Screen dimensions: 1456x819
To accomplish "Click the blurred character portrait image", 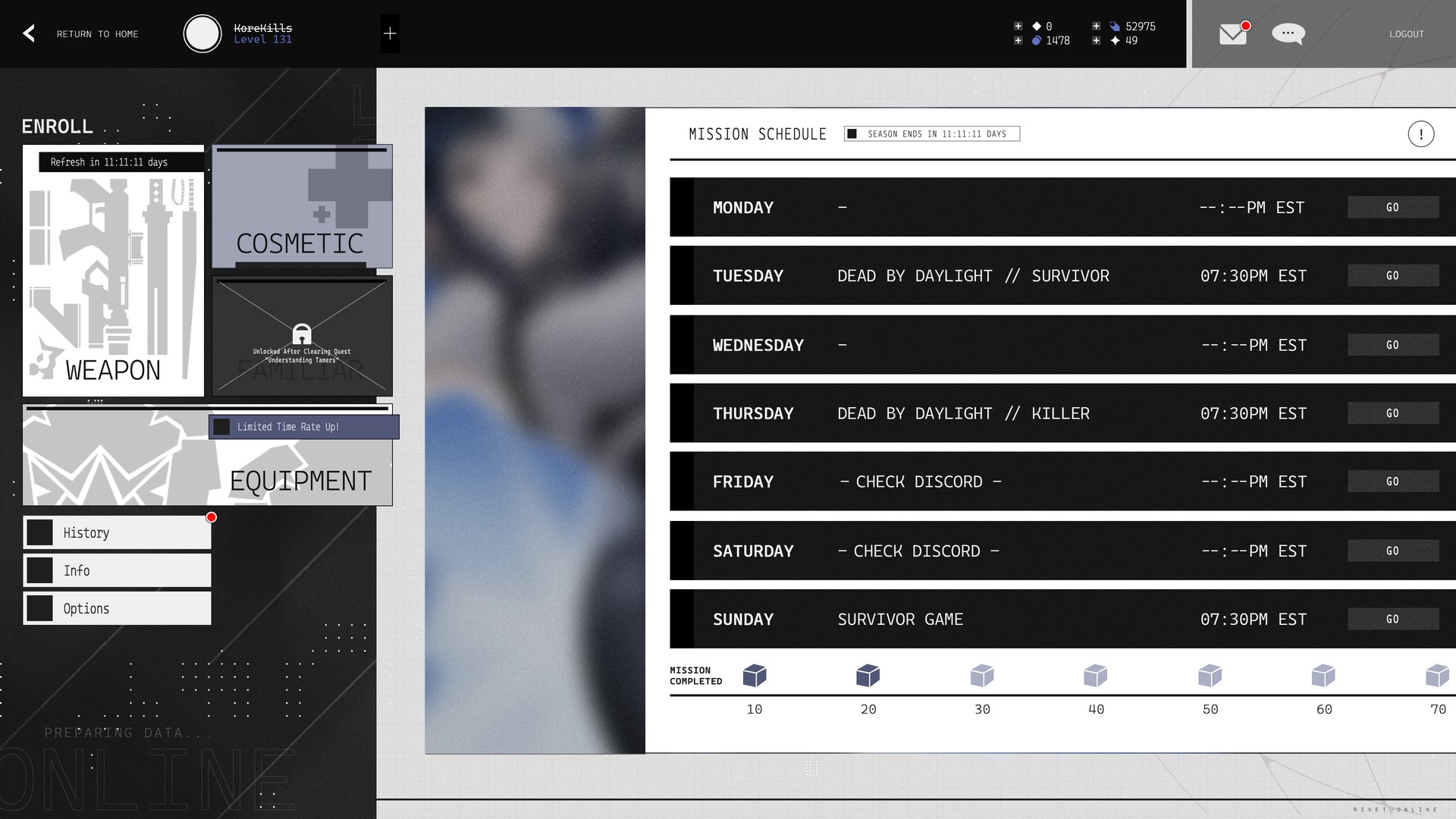I will coord(535,430).
